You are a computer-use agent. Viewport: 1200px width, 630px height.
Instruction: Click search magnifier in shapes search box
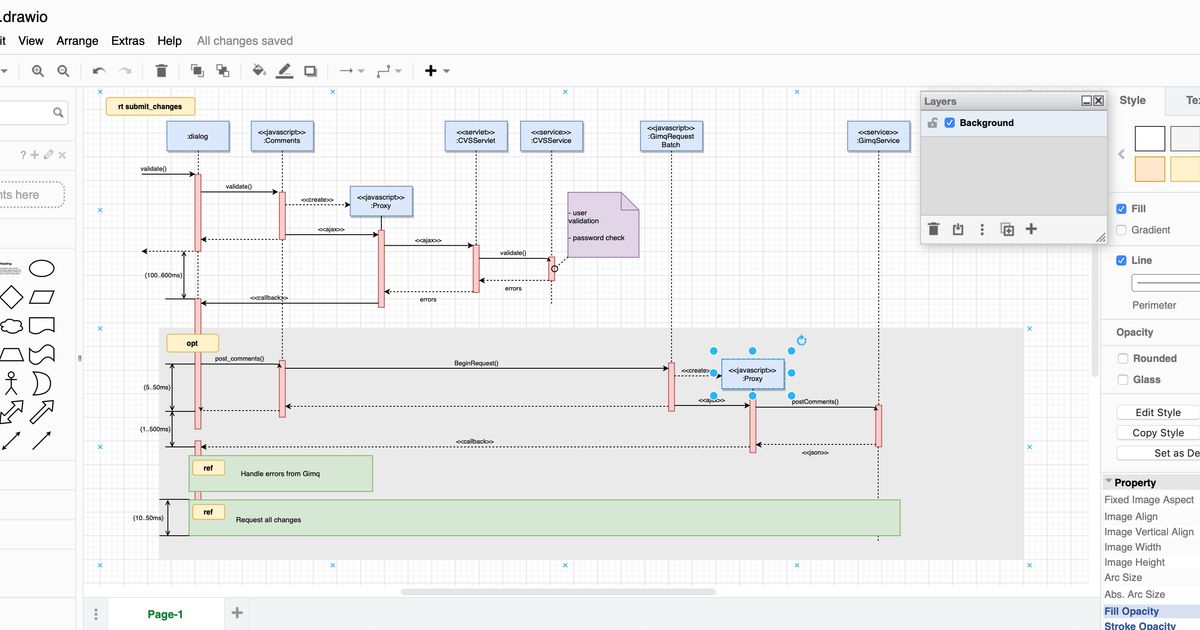click(58, 113)
